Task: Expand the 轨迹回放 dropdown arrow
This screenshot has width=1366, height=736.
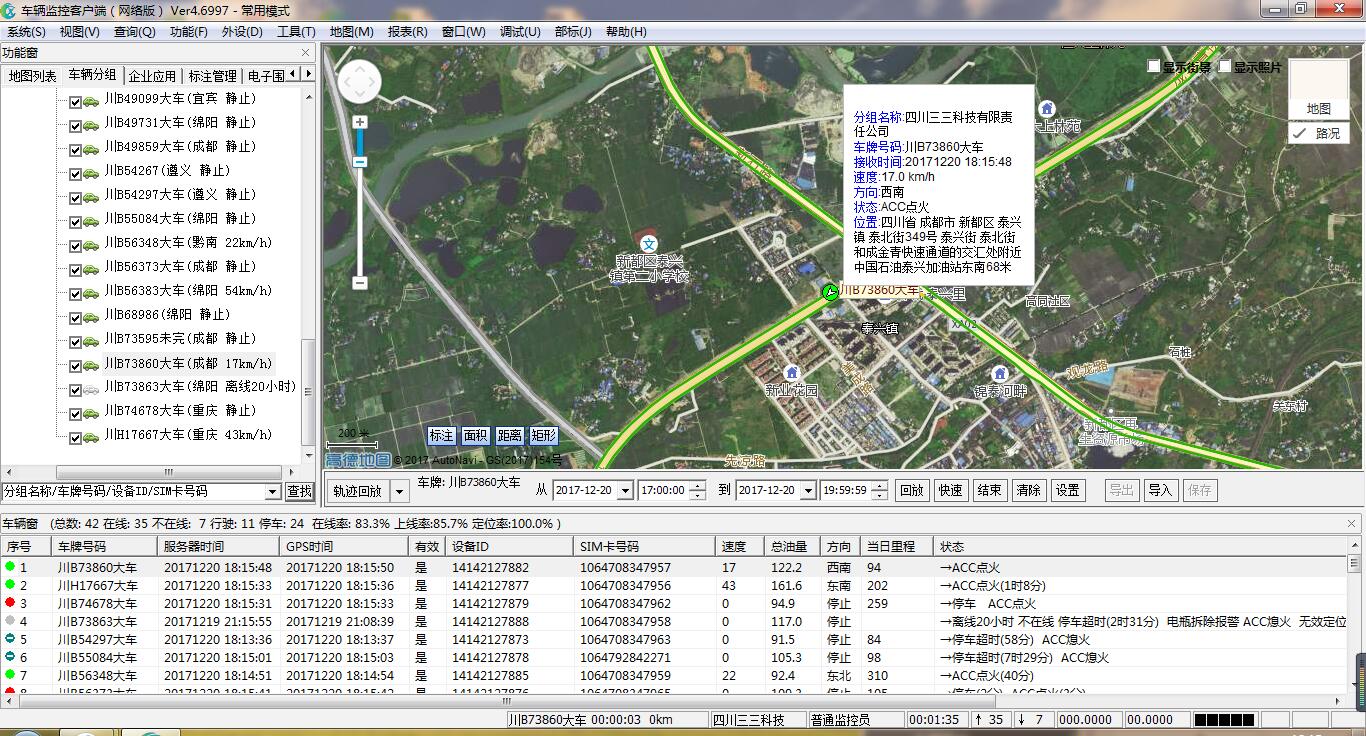Action: point(399,491)
